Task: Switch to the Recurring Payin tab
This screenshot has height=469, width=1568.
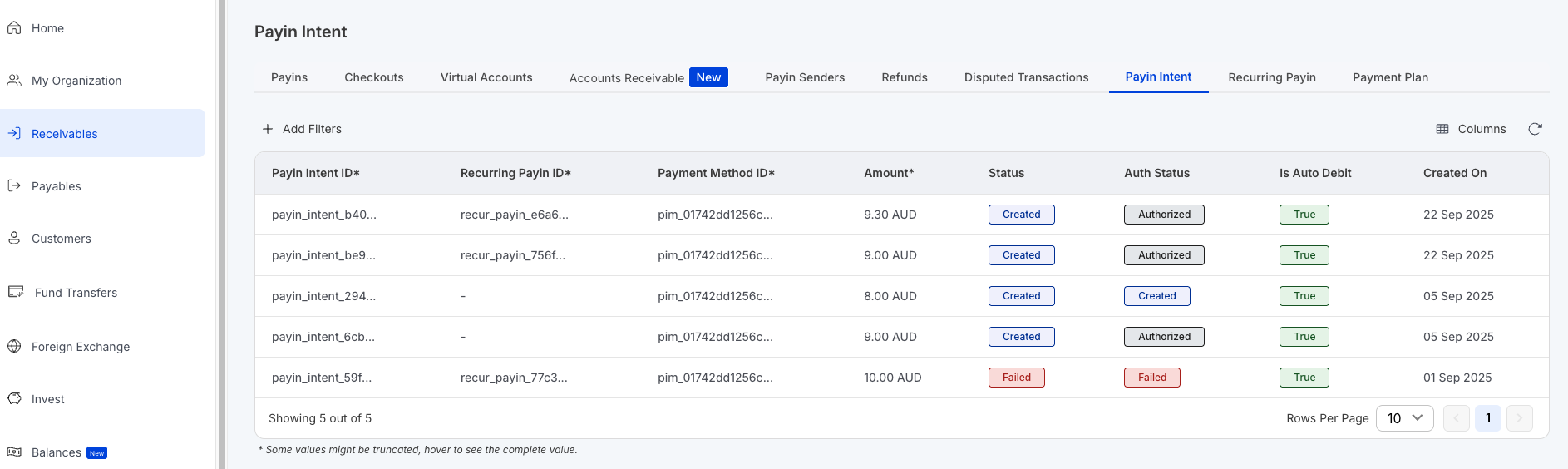Action: 1272,77
